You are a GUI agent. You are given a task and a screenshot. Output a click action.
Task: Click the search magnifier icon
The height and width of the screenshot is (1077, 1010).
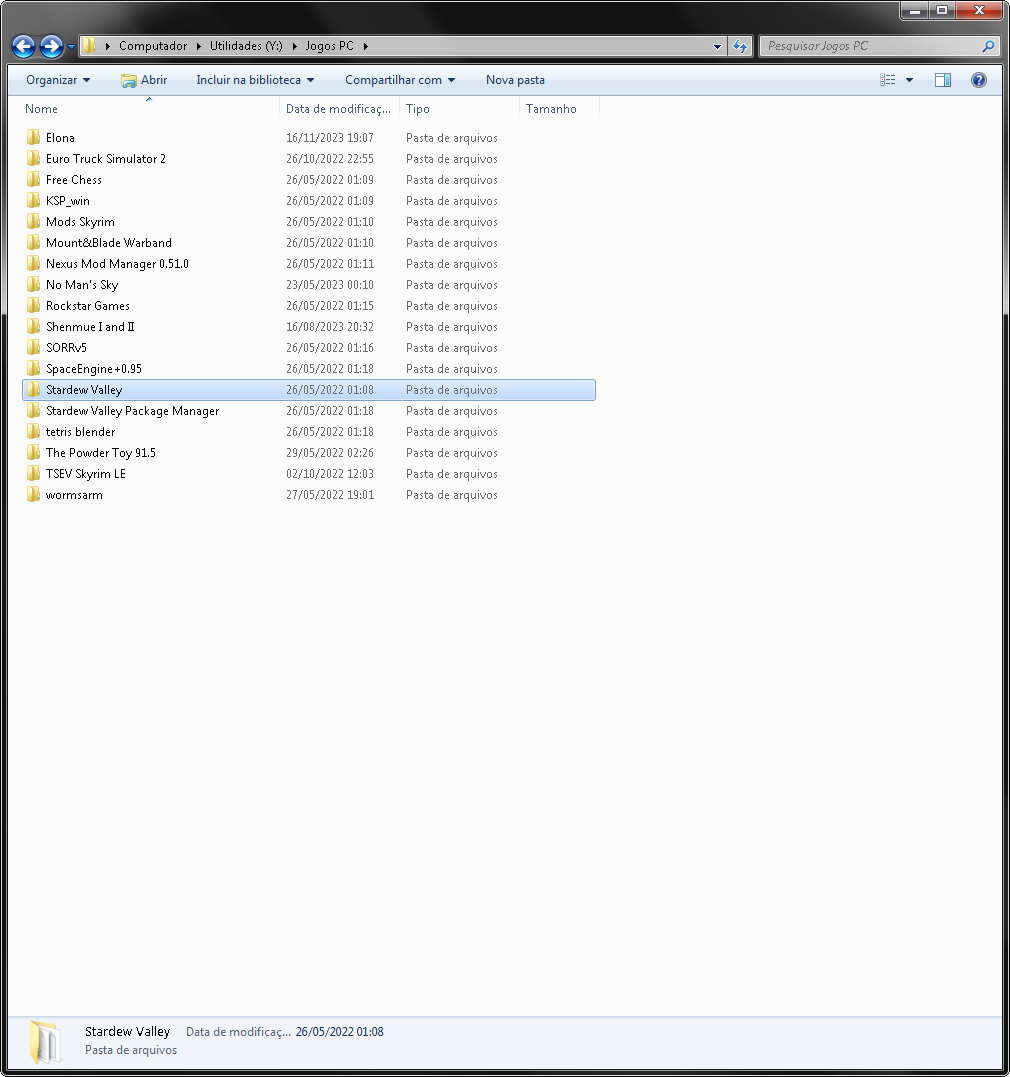point(988,46)
